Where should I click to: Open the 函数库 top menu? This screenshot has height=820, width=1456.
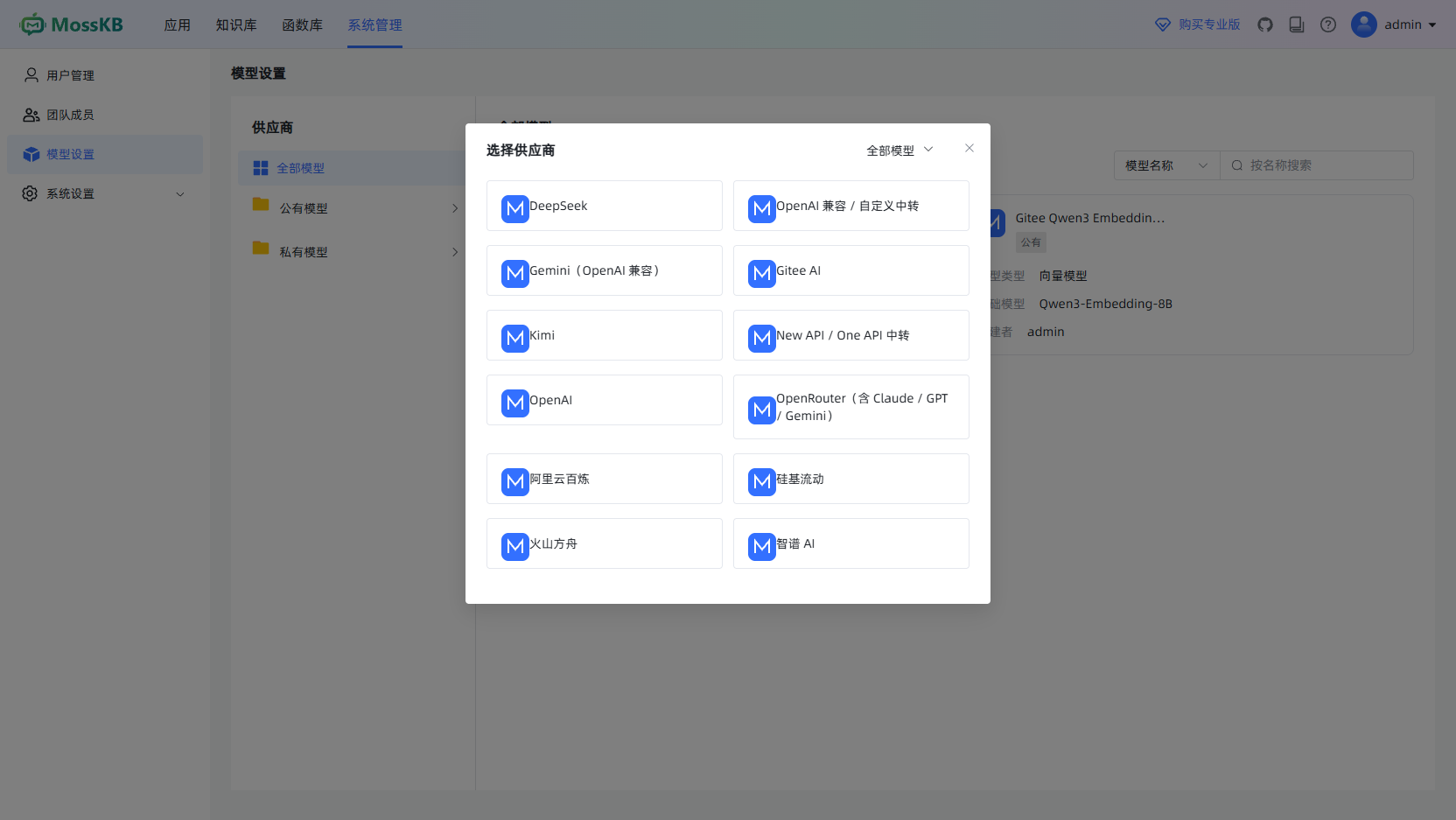(x=303, y=25)
